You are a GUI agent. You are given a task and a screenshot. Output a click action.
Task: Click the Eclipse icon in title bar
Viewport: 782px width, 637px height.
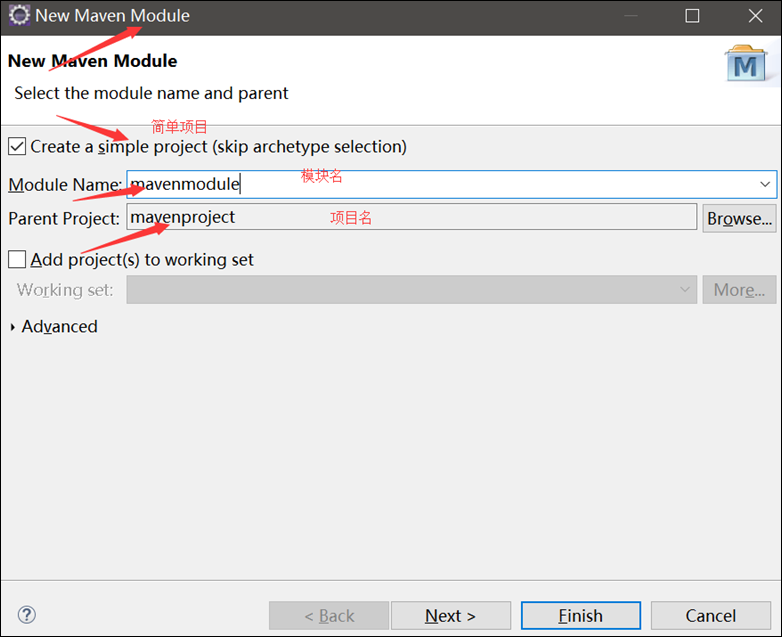19,15
